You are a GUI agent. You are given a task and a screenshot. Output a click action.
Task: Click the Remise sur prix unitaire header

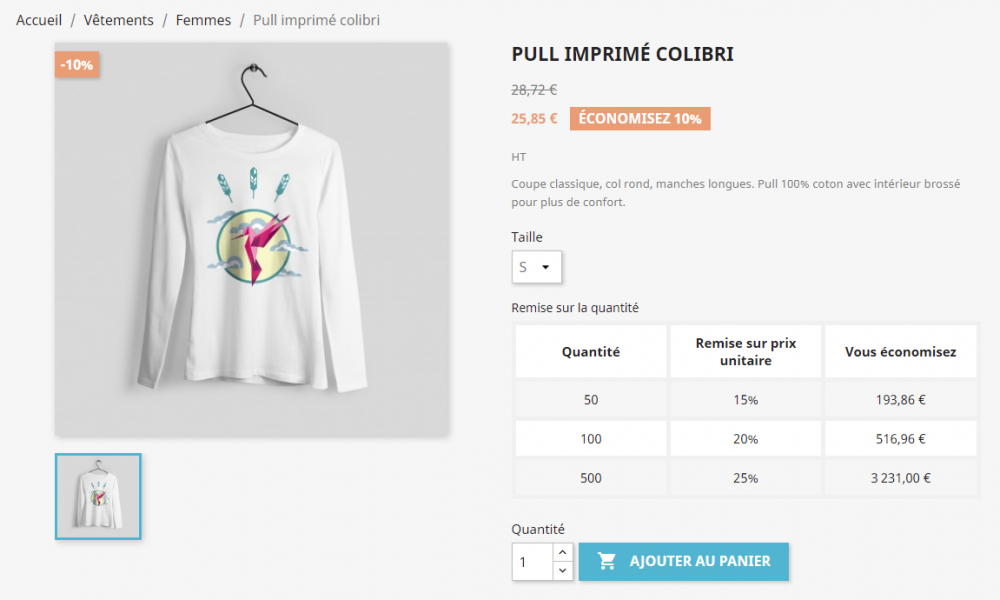pos(746,351)
